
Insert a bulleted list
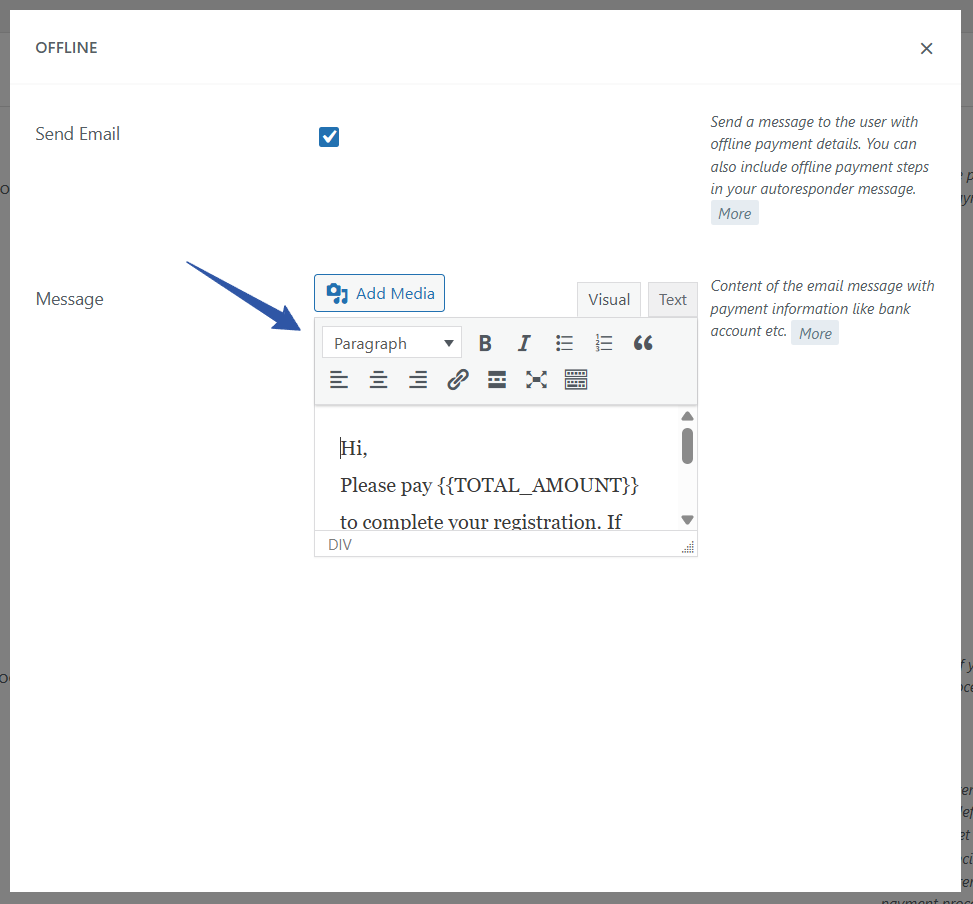coord(564,343)
